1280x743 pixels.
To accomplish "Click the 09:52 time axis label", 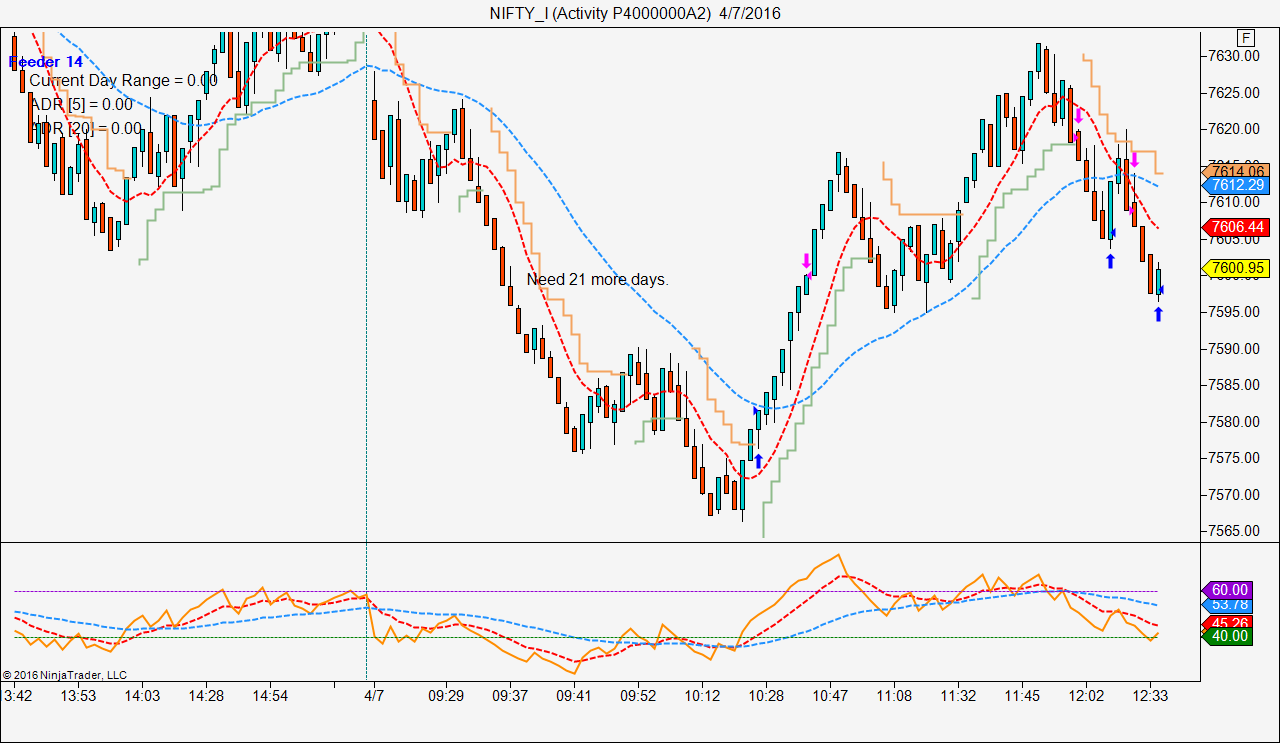I will [638, 696].
